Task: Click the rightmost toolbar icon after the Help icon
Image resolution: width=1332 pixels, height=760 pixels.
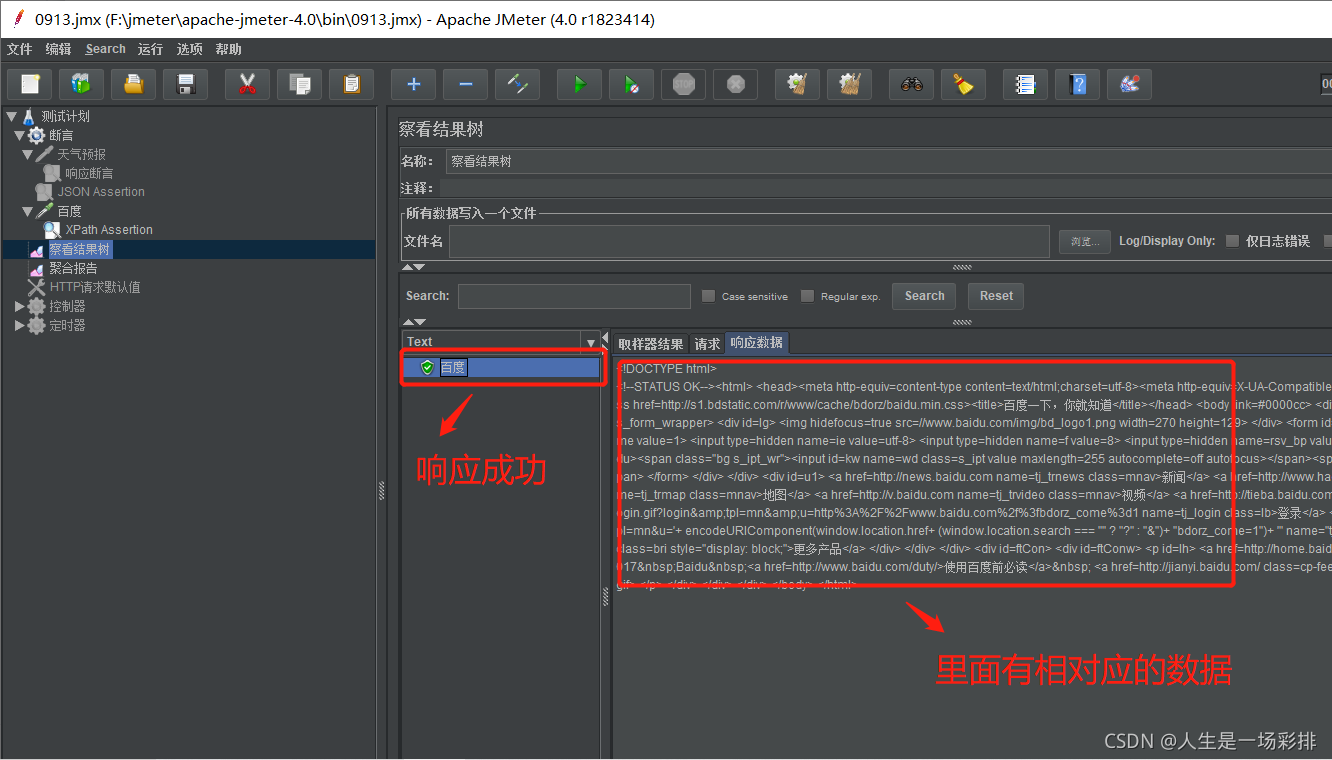Action: [x=1129, y=84]
